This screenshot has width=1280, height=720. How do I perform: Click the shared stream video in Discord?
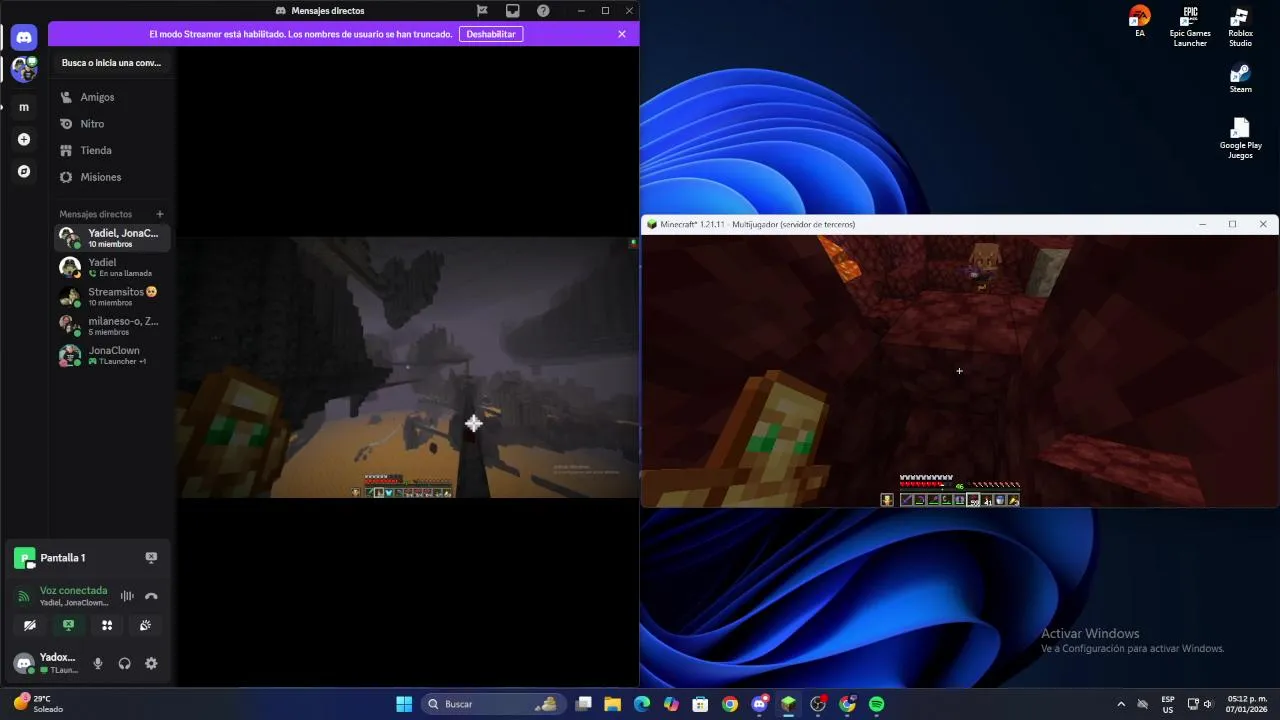pos(408,367)
